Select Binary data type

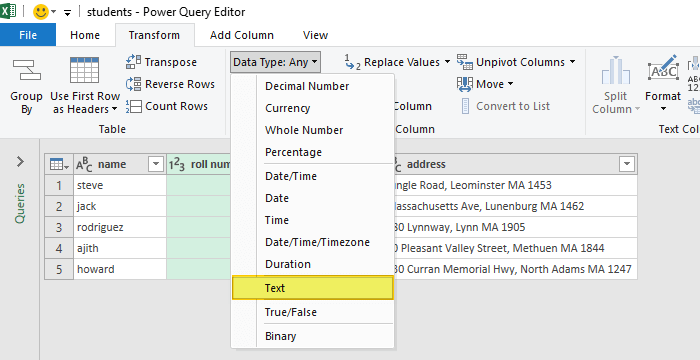click(312, 336)
